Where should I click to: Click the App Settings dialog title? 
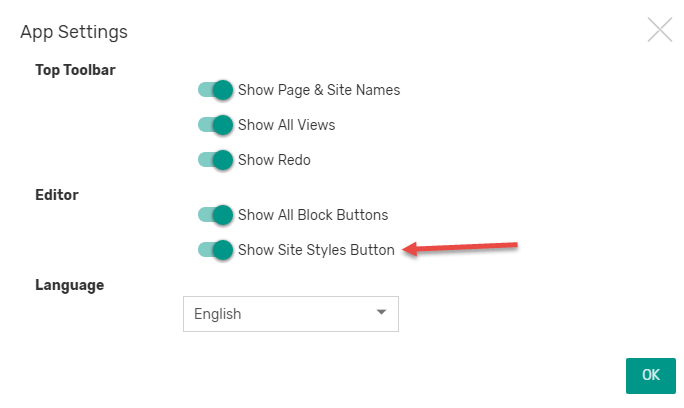click(74, 32)
